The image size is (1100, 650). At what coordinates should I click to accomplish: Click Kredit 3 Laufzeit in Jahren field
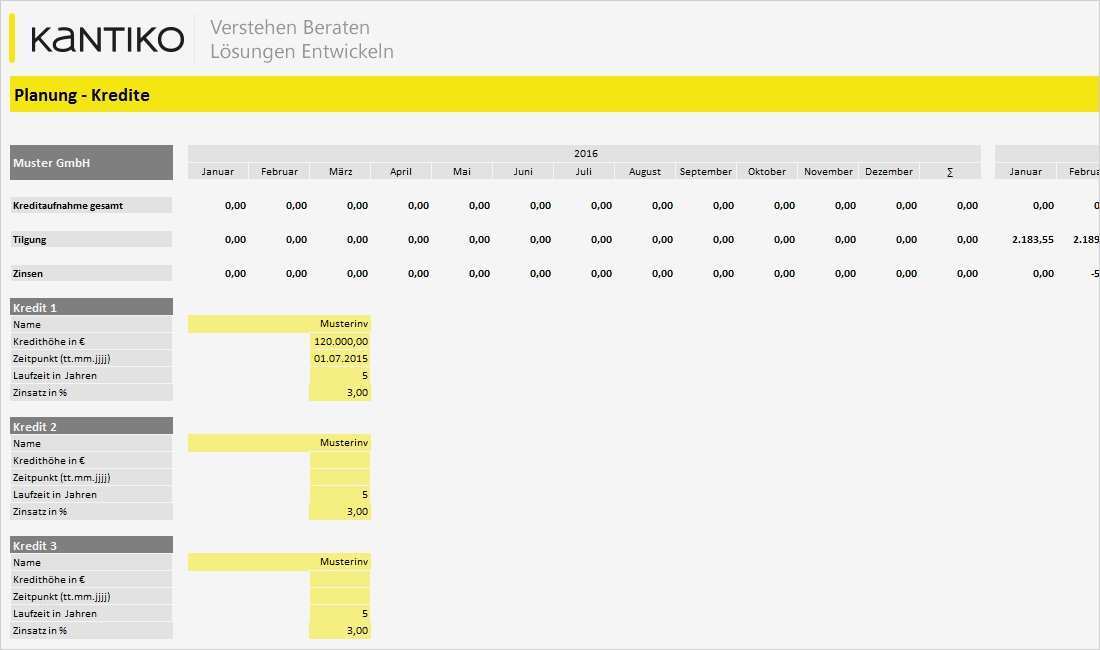(340, 614)
